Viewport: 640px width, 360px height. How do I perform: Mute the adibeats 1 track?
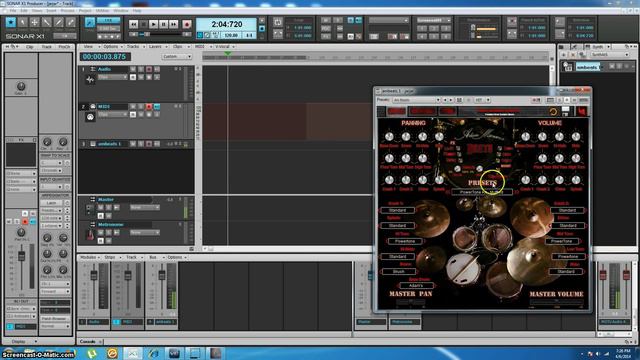coord(133,144)
